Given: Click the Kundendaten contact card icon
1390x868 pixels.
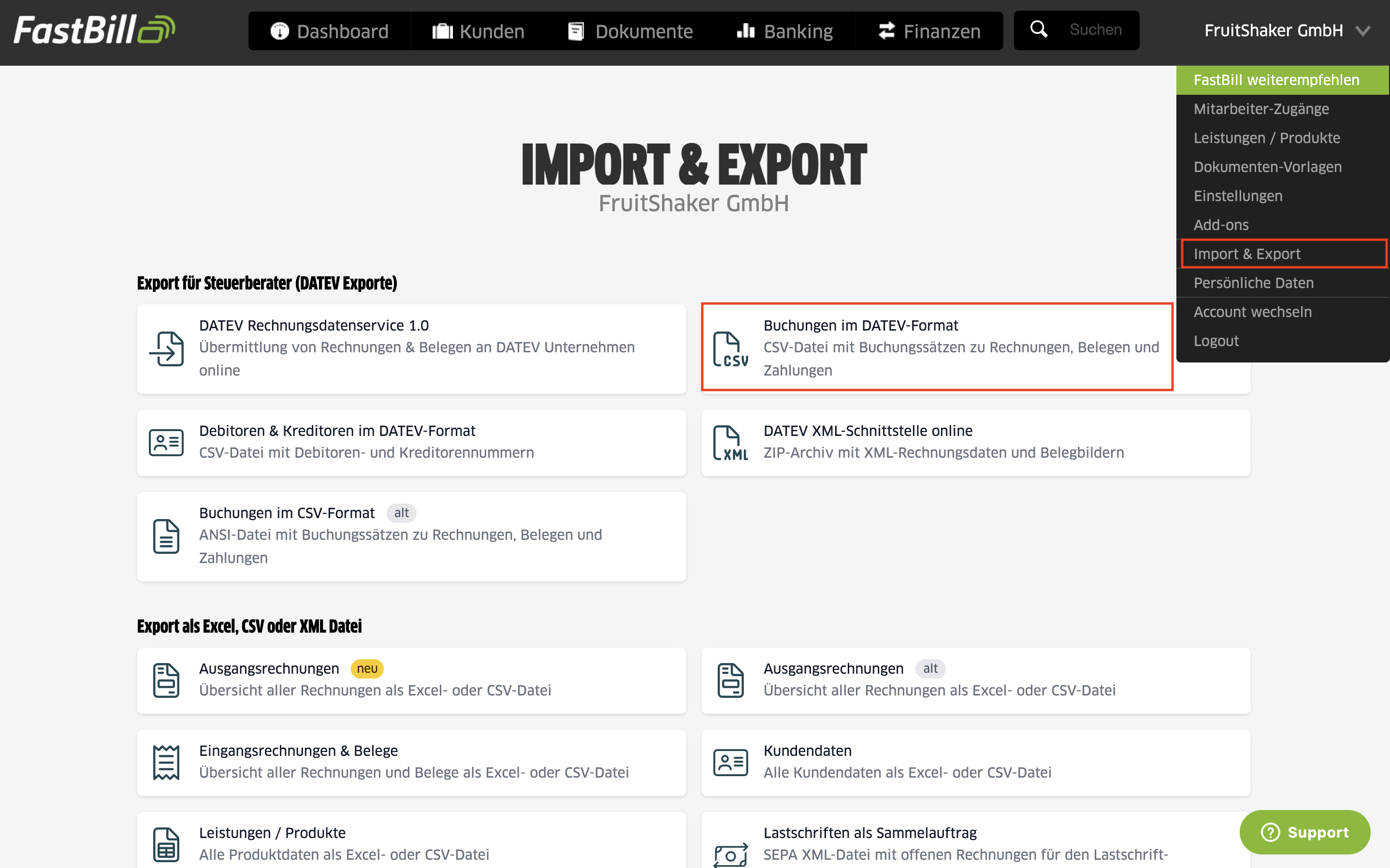Looking at the screenshot, I should [x=731, y=762].
